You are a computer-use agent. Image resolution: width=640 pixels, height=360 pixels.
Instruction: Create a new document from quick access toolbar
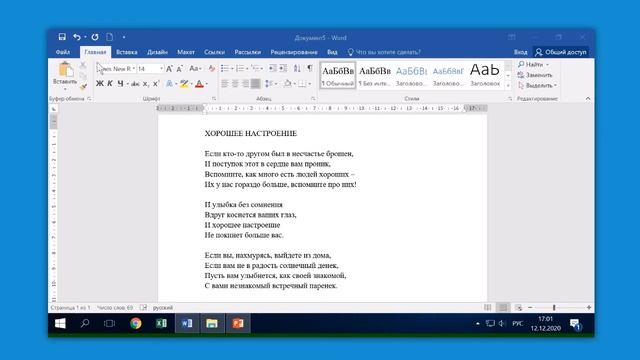(x=109, y=37)
